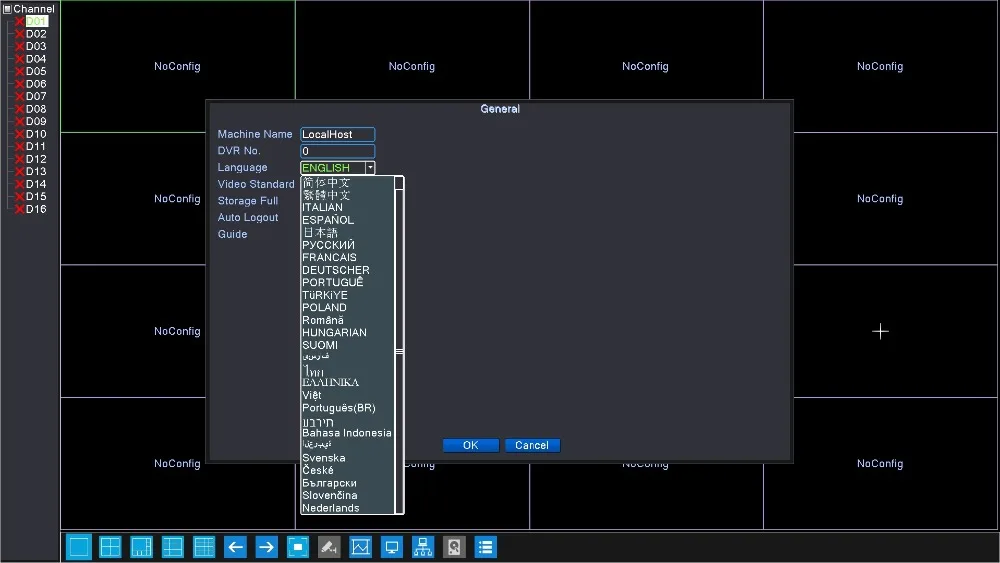
Task: Select channel D09 in tree
Action: [36, 122]
